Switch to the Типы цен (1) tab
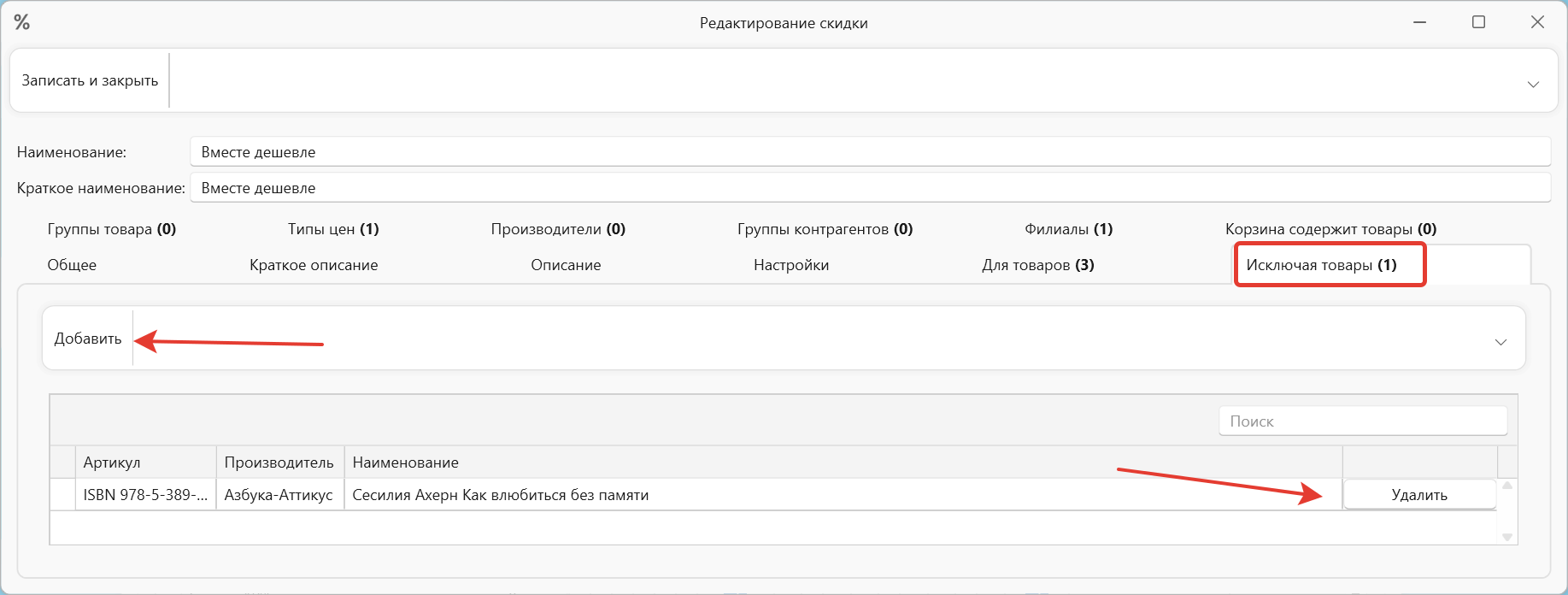 pos(333,229)
